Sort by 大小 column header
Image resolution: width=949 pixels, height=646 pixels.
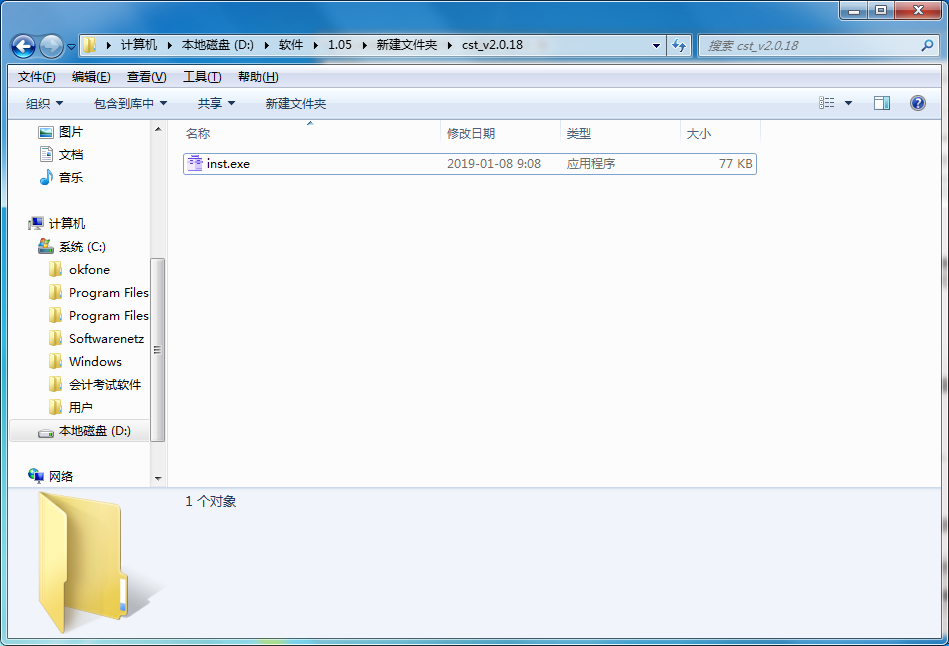[x=698, y=134]
